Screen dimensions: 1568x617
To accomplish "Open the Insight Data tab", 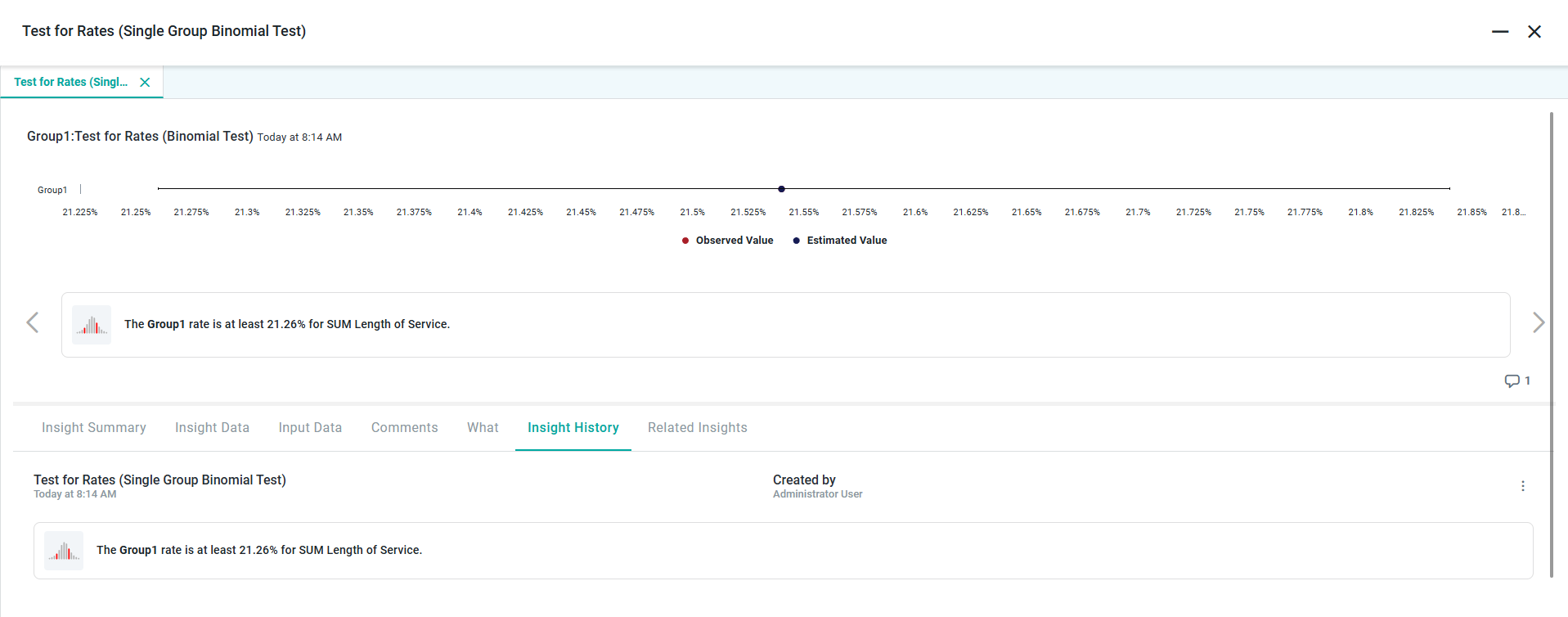I will (212, 428).
